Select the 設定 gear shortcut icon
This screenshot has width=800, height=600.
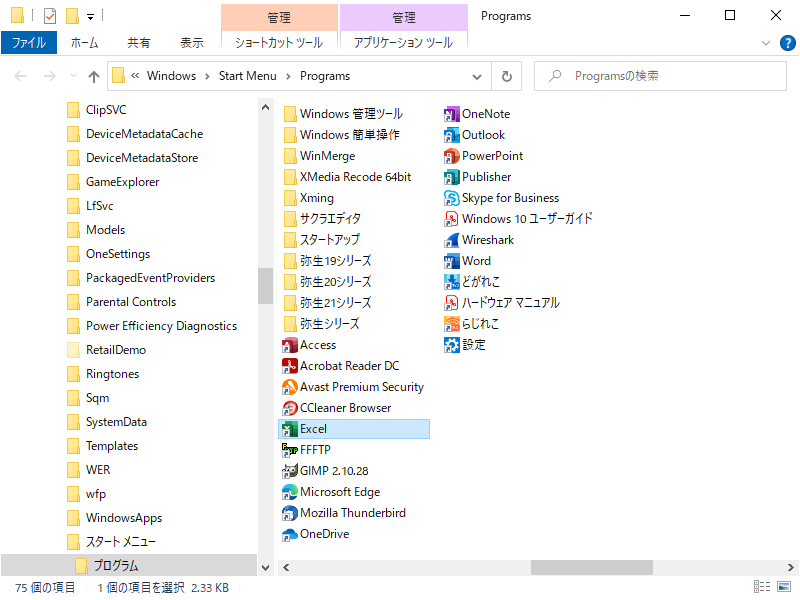452,345
